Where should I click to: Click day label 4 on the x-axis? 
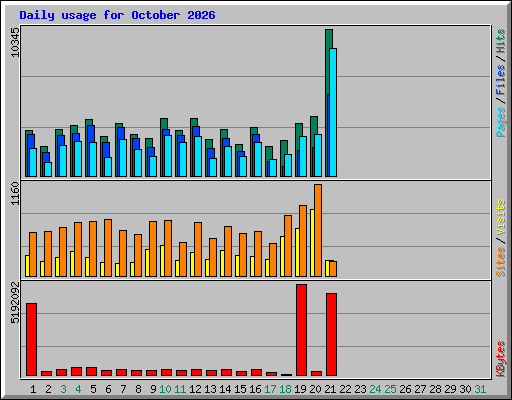click(78, 389)
